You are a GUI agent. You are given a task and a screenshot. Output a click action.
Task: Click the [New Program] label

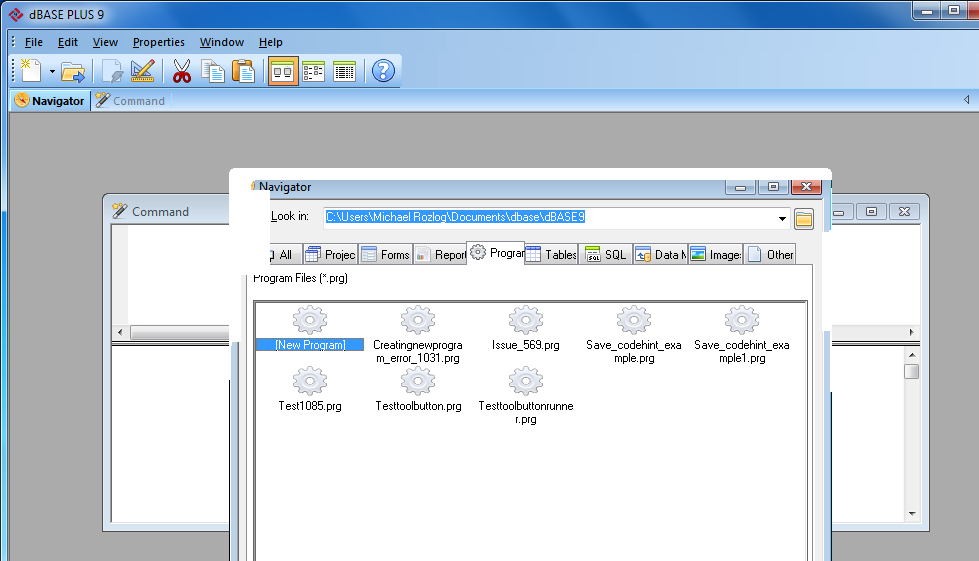(x=310, y=344)
